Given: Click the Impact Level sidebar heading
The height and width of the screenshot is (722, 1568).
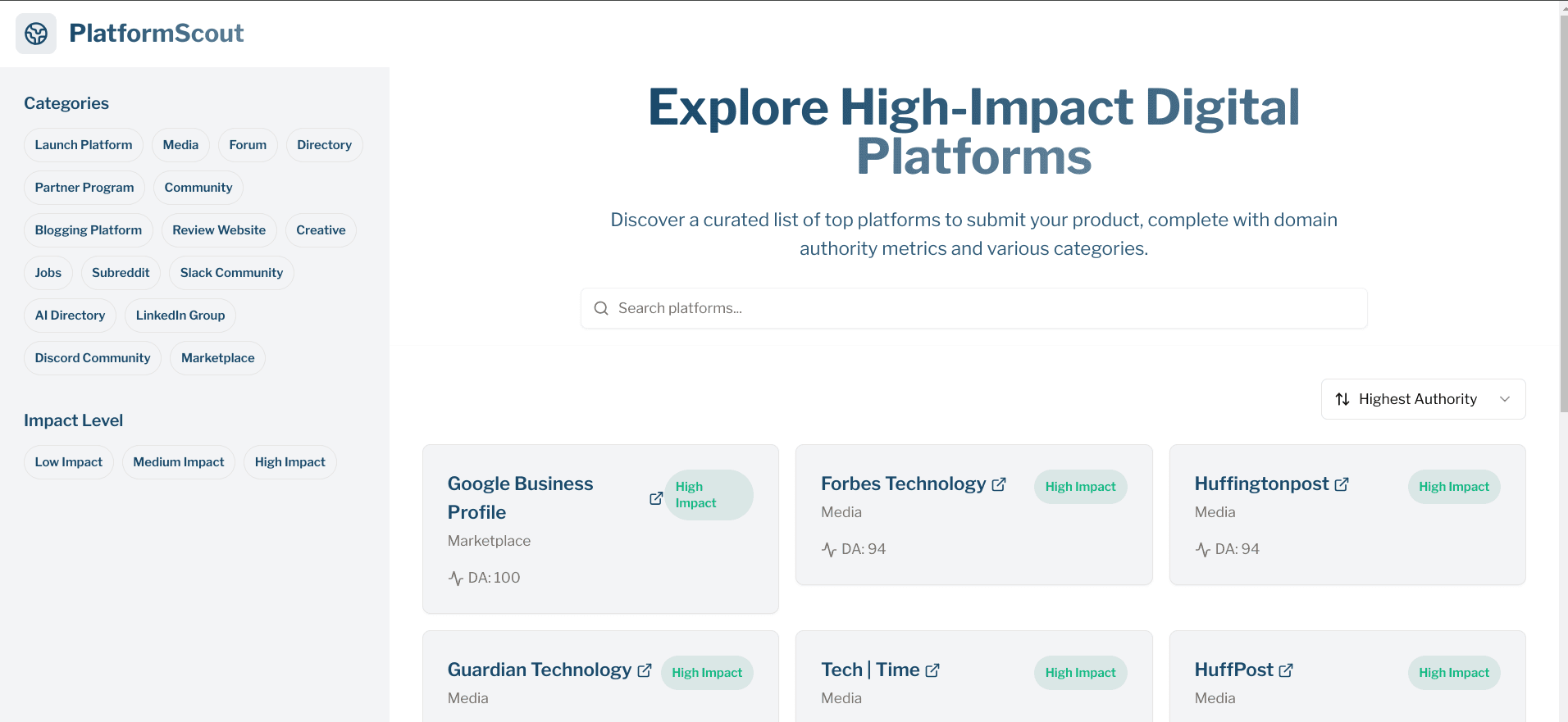Looking at the screenshot, I should click(x=73, y=420).
